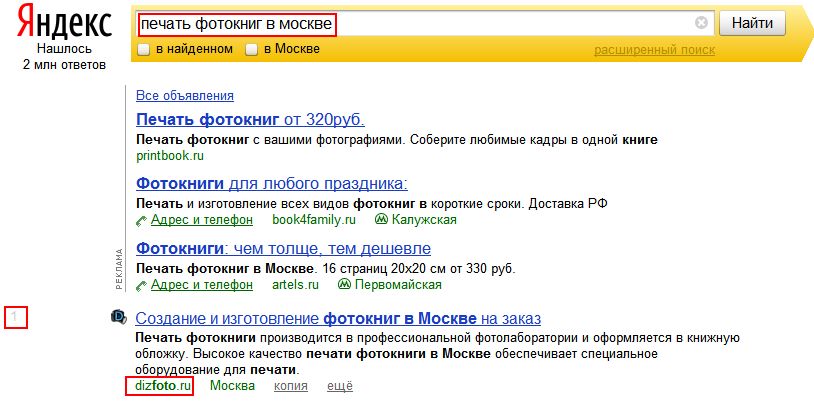The width and height of the screenshot is (814, 409).
Task: Open ad 'Печать фотокниг от 320руб.'
Action: 250,119
